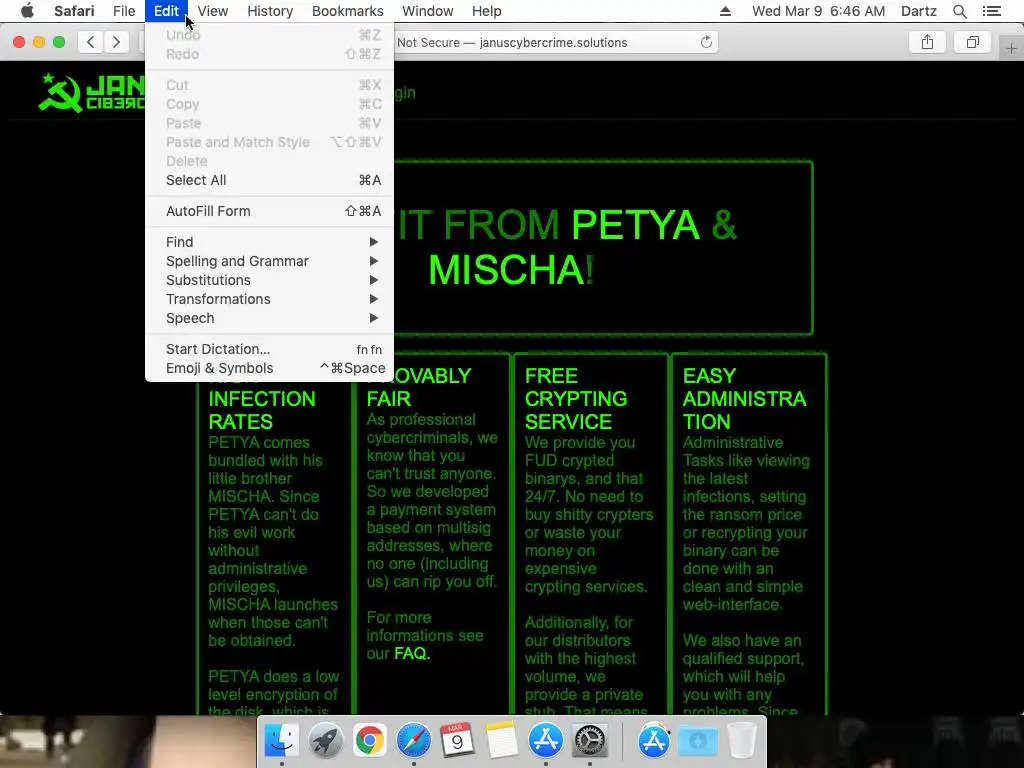
Task: Open the Apple menu
Action: (27, 11)
